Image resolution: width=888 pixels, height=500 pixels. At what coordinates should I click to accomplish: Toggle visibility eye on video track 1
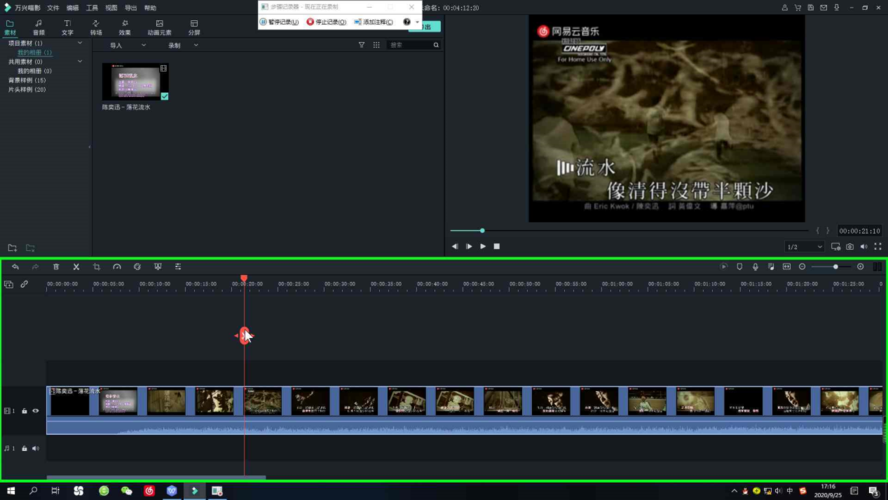36,411
